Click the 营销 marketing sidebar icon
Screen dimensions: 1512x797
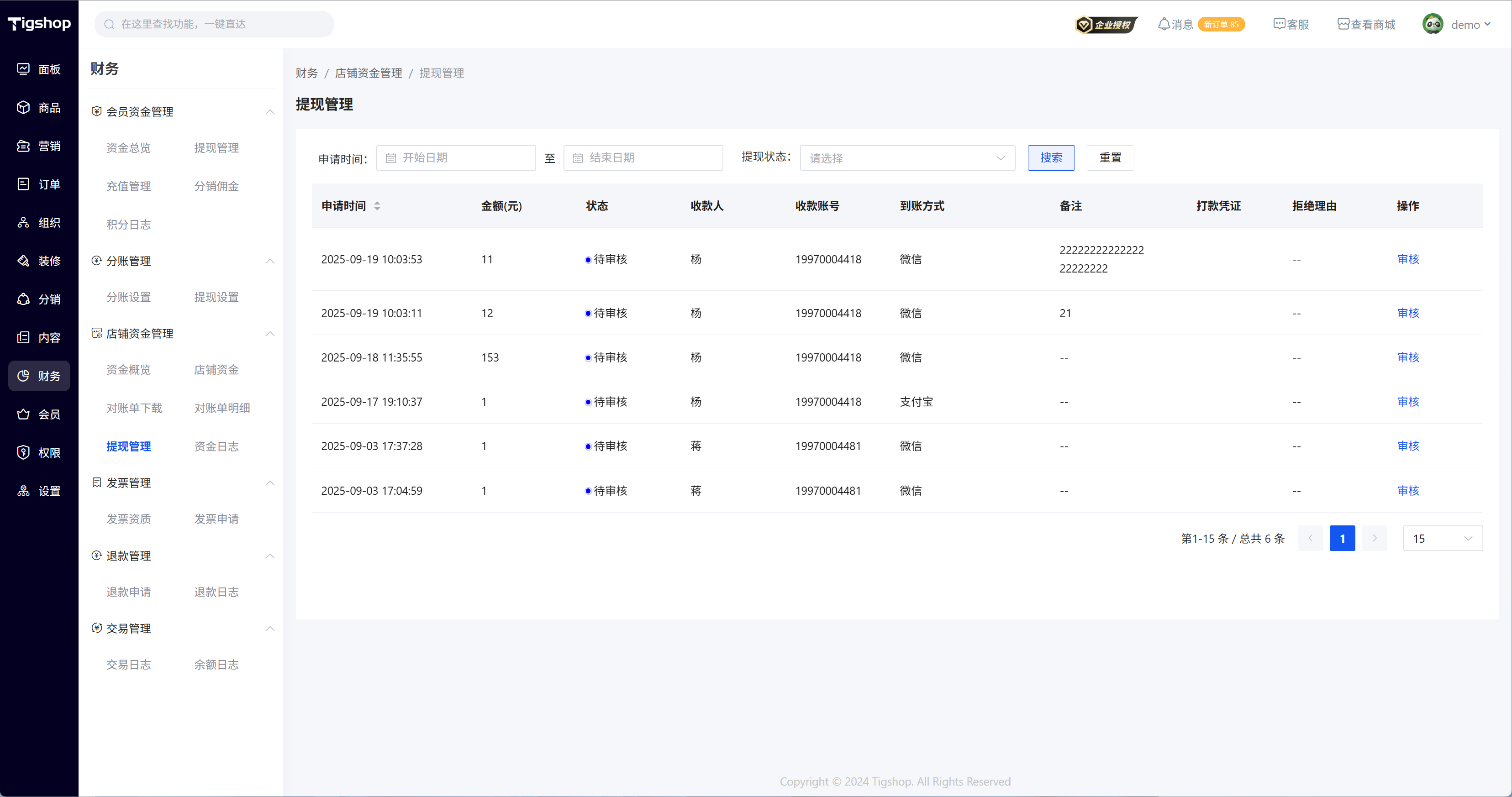(23, 146)
